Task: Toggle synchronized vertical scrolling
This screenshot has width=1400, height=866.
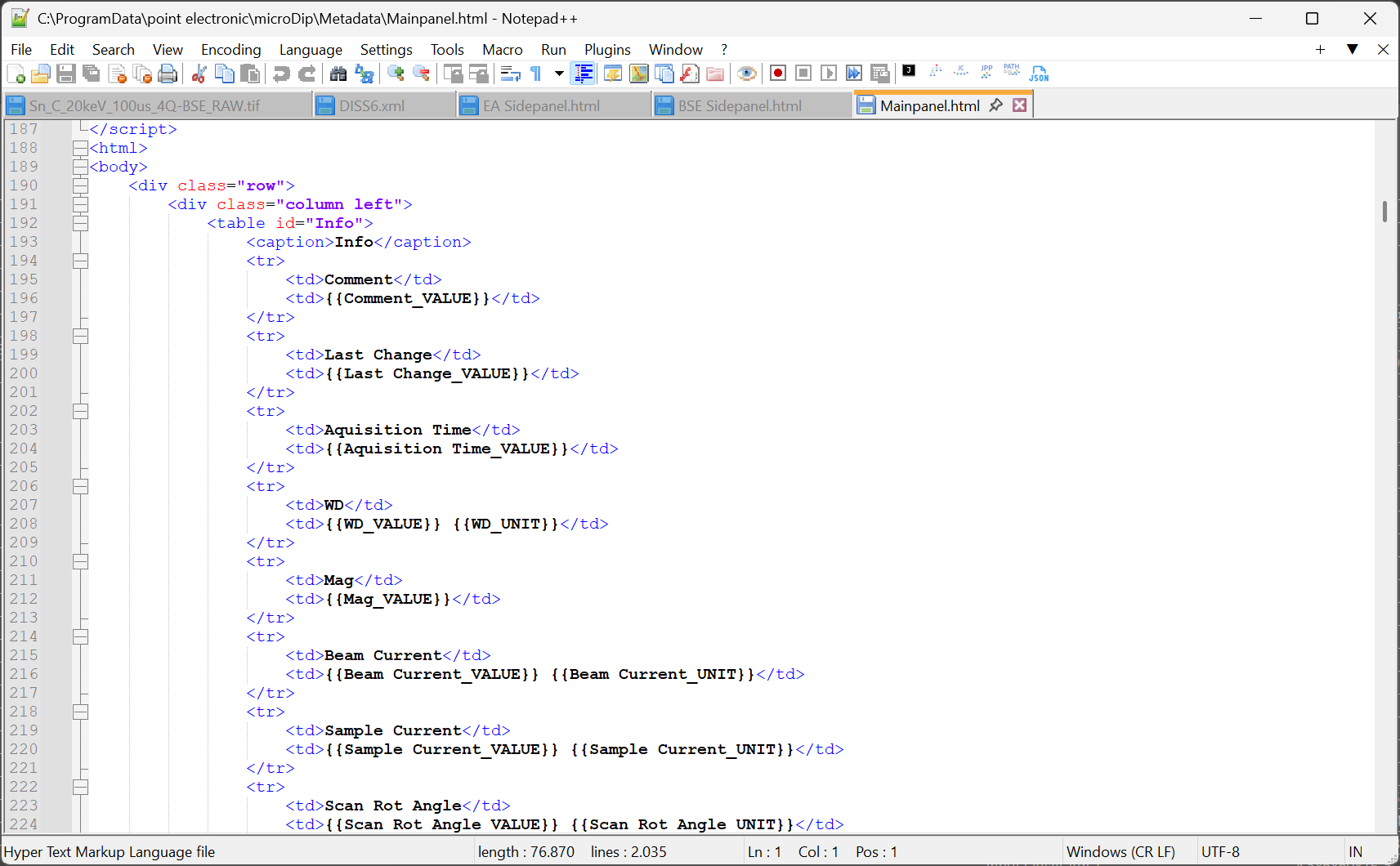Action: (x=453, y=74)
